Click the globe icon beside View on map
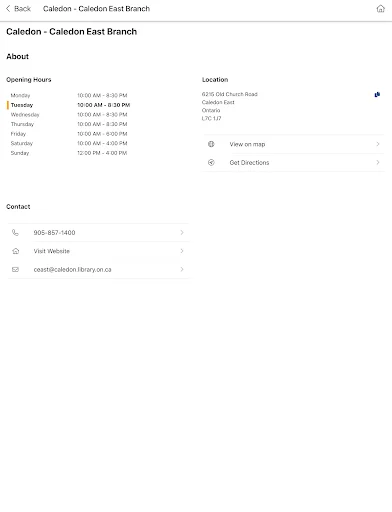Viewport: 392px width, 512px height. [211, 144]
